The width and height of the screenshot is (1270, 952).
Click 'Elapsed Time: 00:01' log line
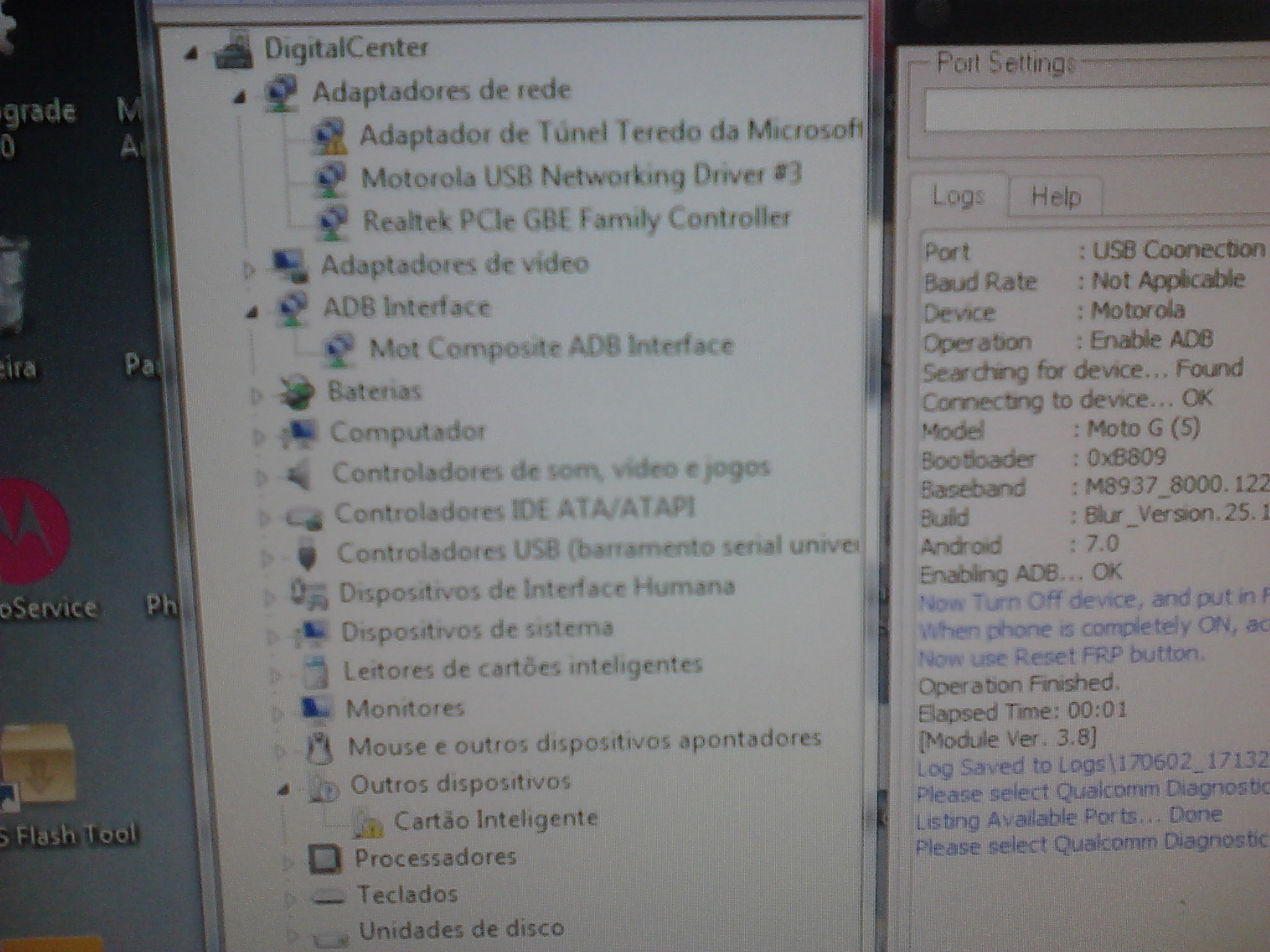point(1022,711)
